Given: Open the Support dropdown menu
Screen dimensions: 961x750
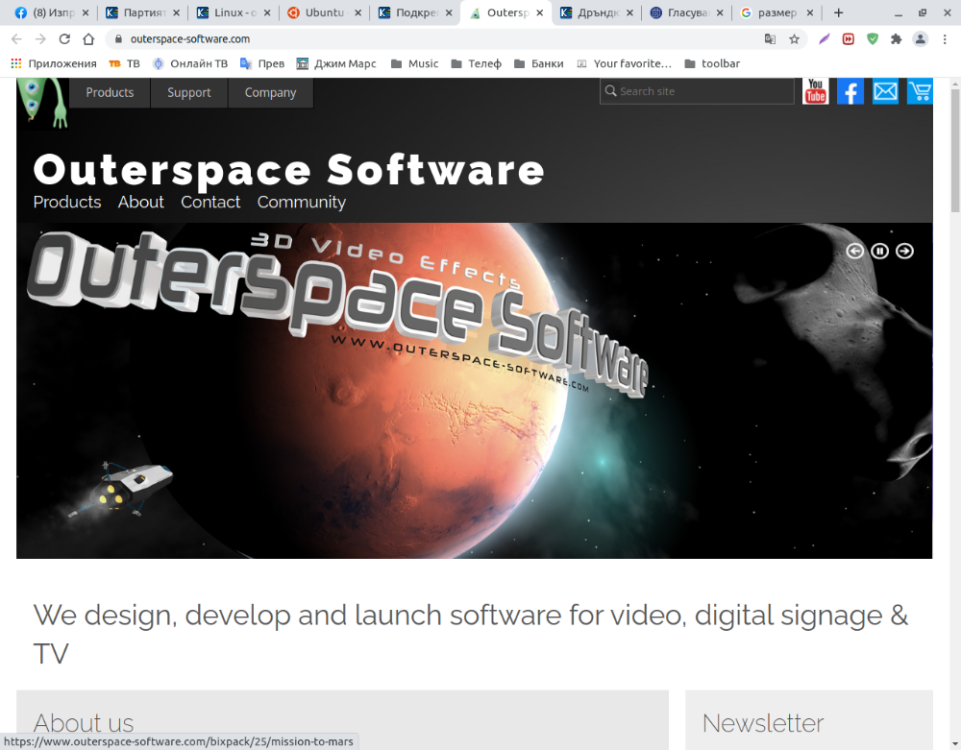Looking at the screenshot, I should tap(189, 93).
